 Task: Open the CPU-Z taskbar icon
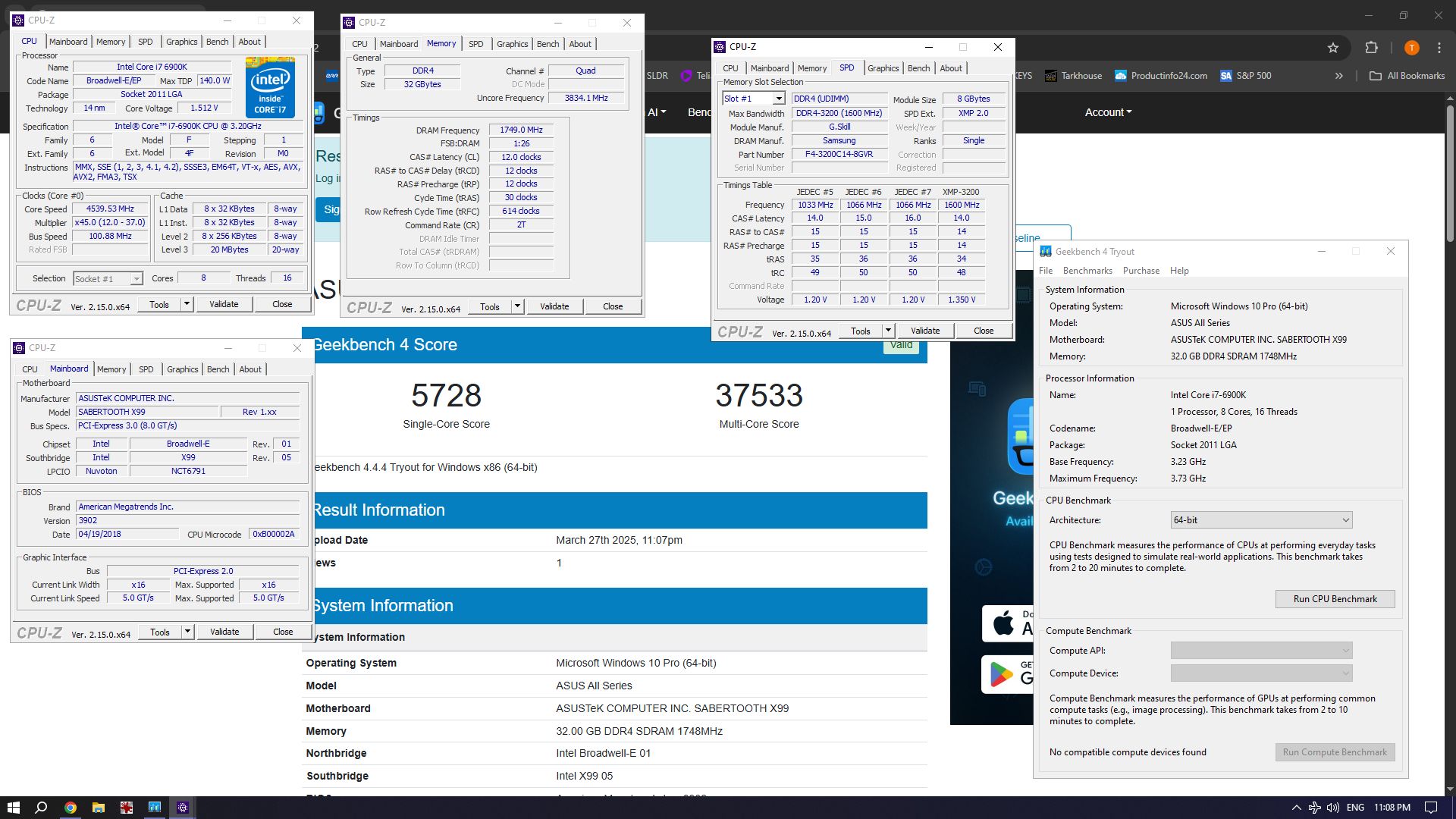(x=183, y=808)
